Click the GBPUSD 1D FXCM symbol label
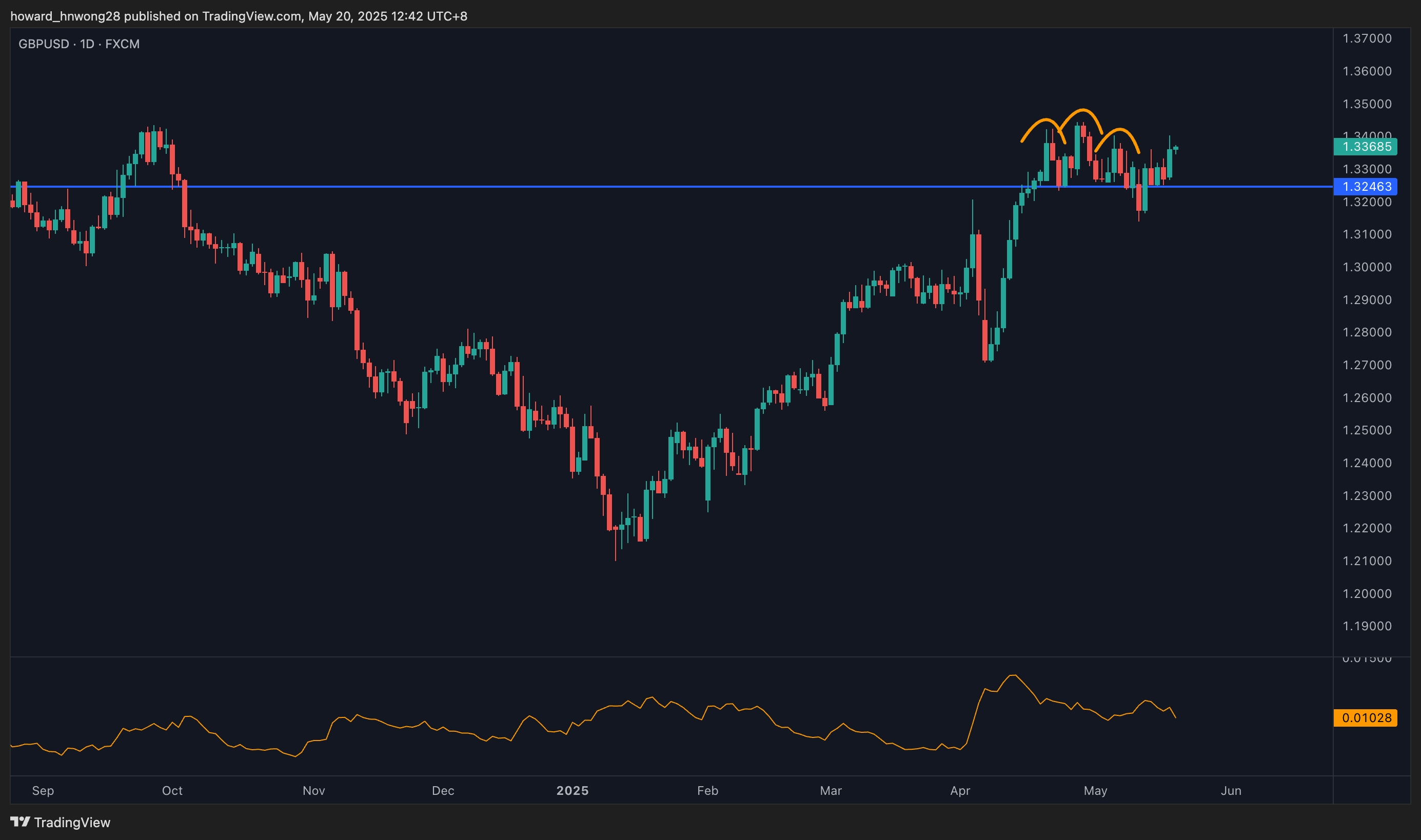This screenshot has height=840, width=1421. (x=78, y=44)
